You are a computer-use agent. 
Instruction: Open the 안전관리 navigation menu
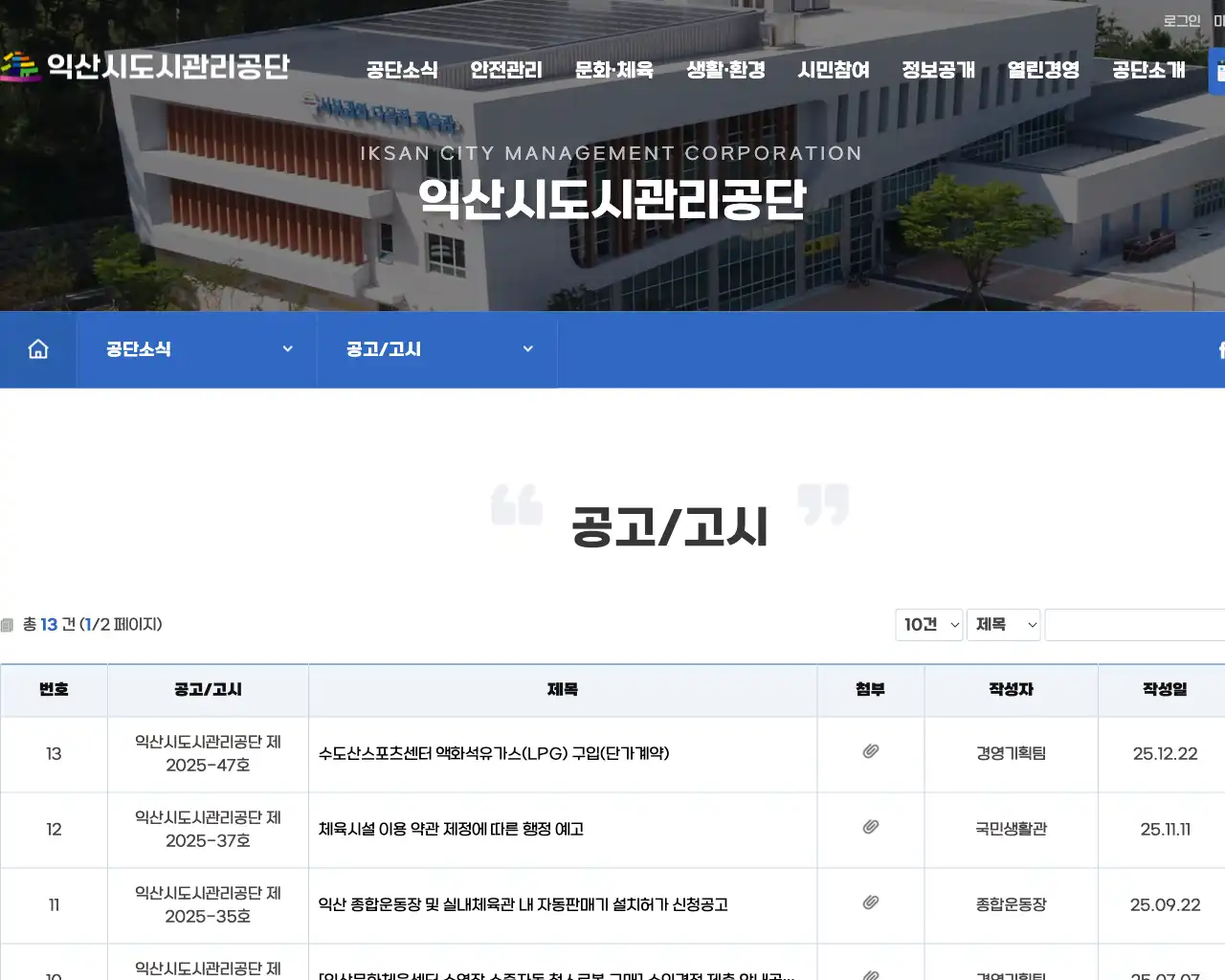click(x=505, y=70)
